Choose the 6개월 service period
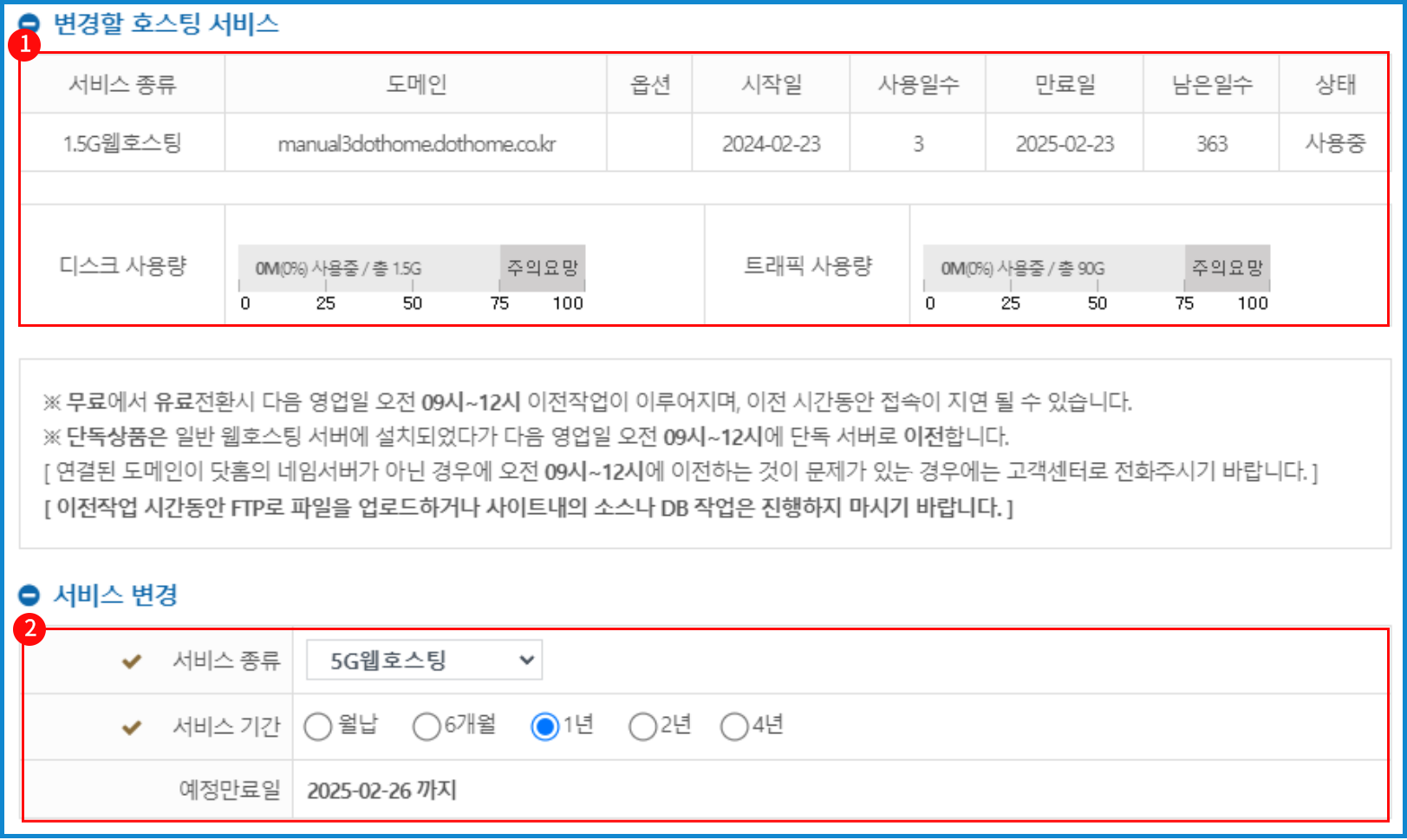 click(427, 726)
